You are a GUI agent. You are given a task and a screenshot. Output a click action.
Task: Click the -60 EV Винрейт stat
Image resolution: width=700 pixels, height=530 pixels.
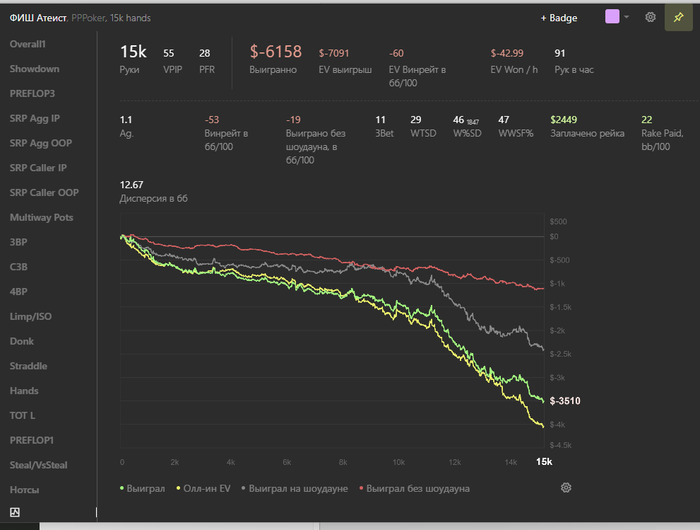(417, 67)
